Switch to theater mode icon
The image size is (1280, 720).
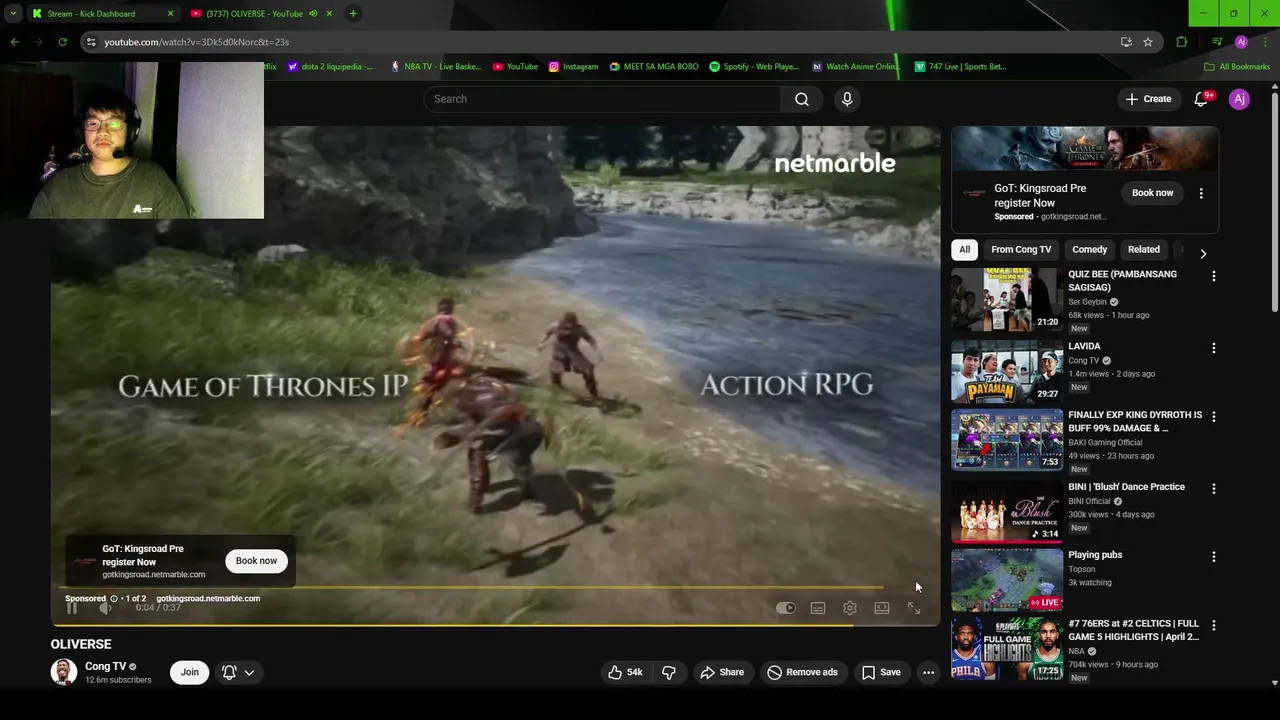point(882,608)
